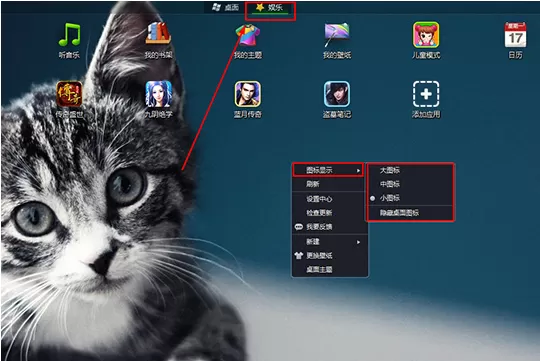Switch to the 桌面 tab at top
This screenshot has width=540, height=361.
click(x=226, y=8)
